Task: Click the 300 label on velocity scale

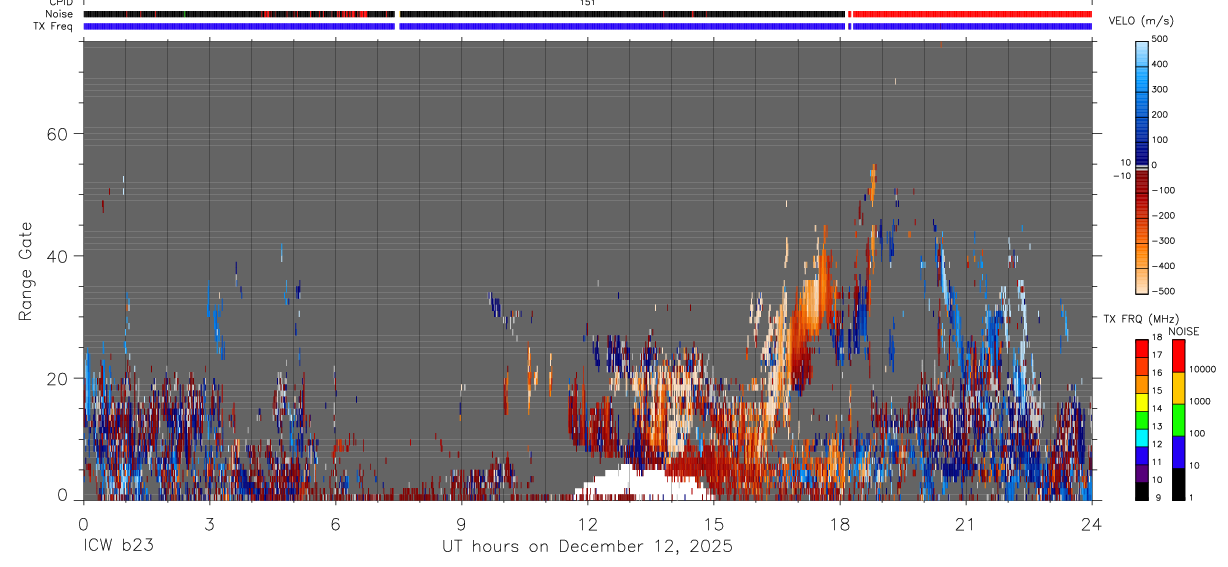Action: (1160, 89)
